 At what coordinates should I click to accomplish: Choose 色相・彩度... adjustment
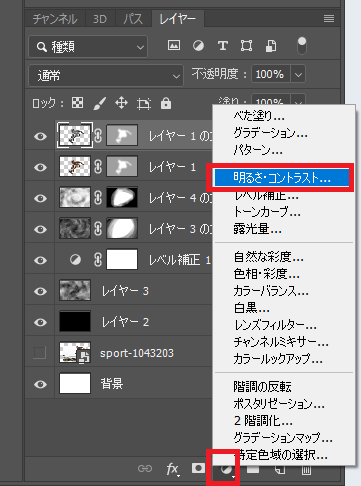(266, 274)
